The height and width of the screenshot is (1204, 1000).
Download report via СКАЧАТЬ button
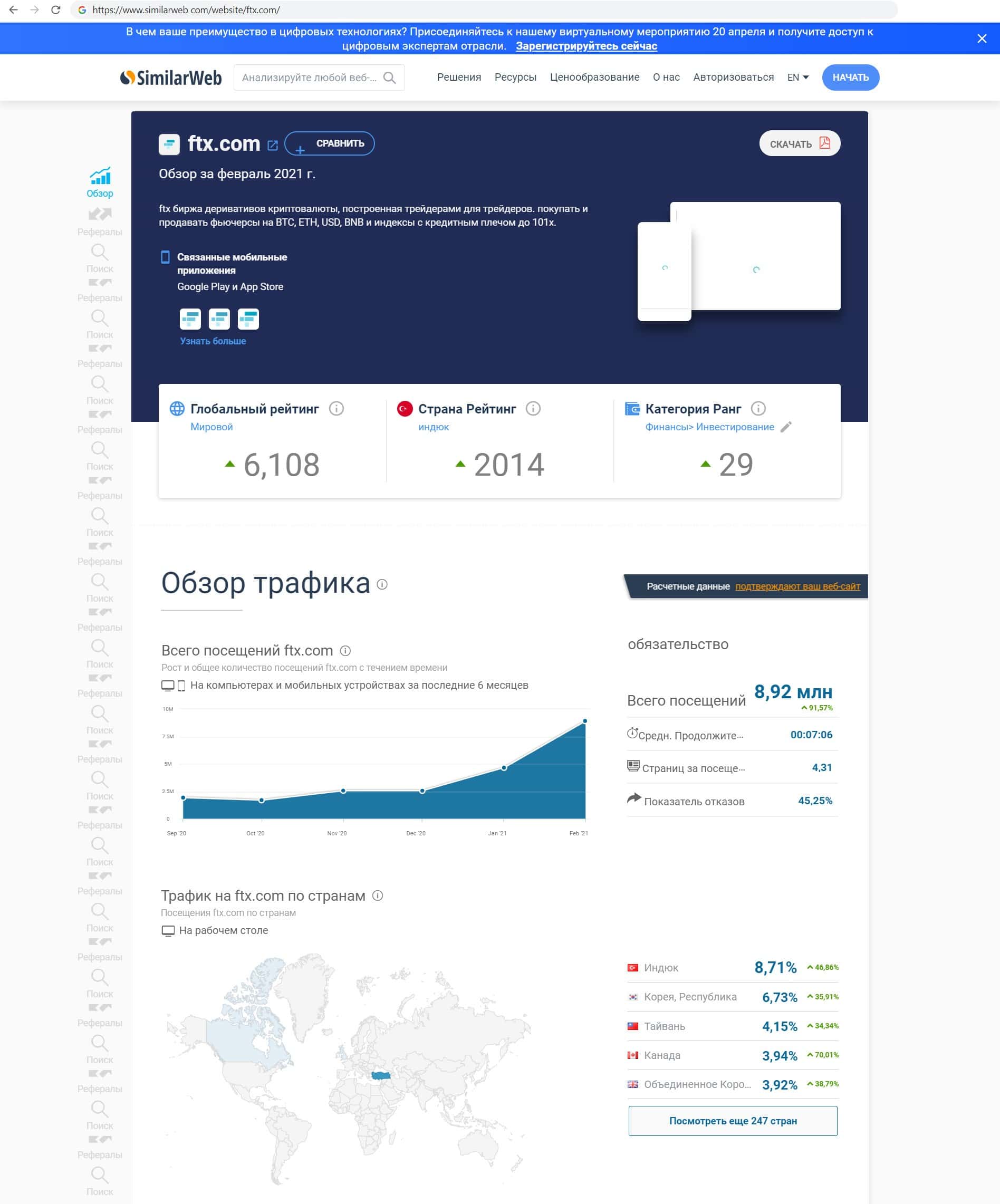pos(800,143)
